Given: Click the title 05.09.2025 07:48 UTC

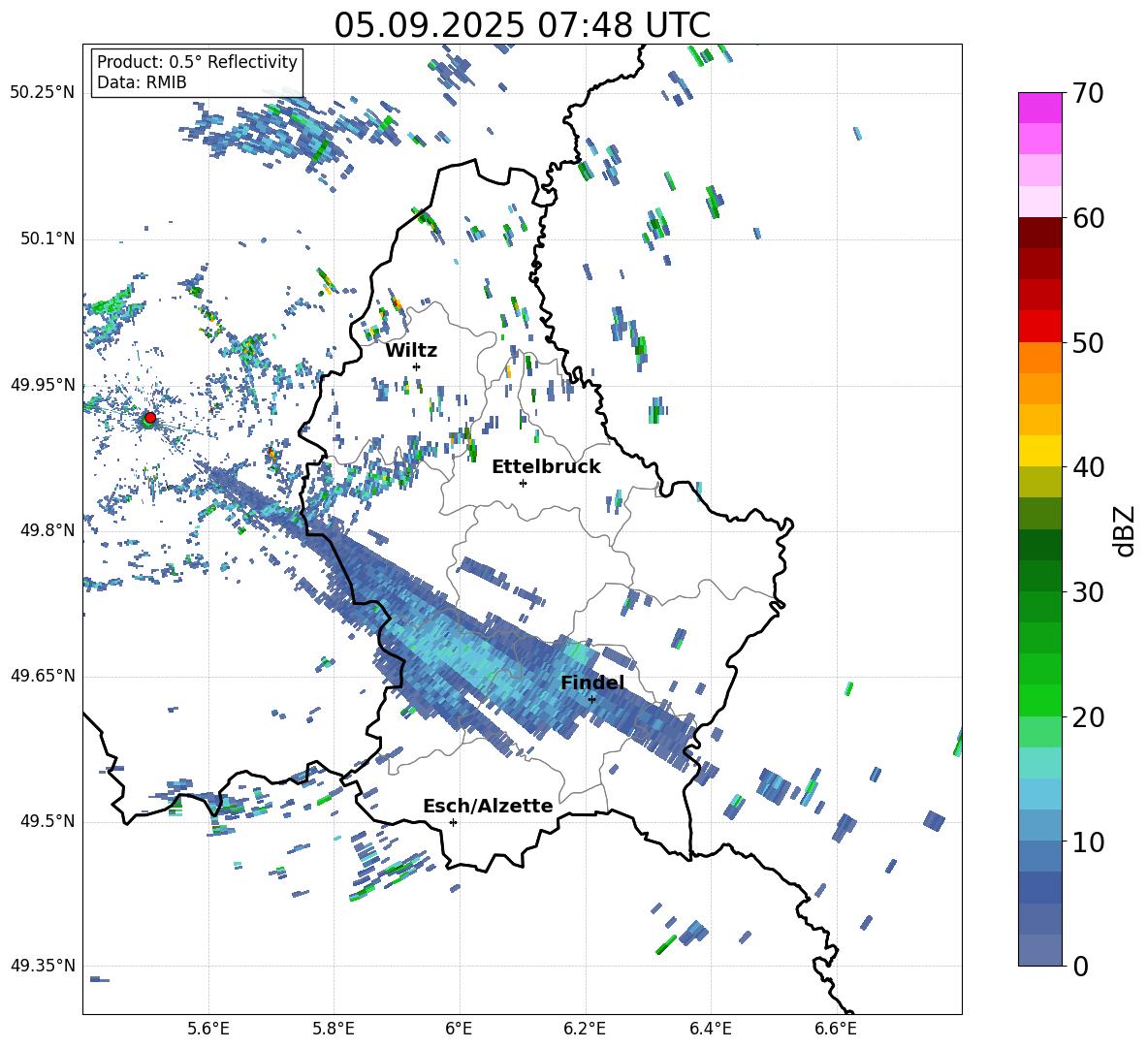Looking at the screenshot, I should click(522, 25).
